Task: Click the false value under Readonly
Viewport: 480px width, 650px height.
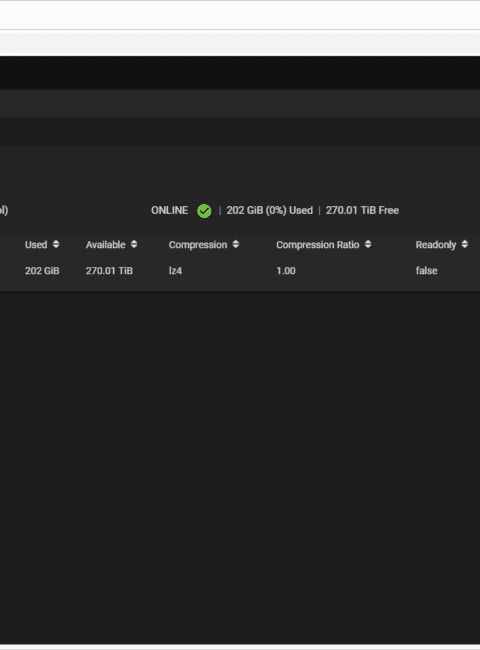Action: pyautogui.click(x=427, y=271)
